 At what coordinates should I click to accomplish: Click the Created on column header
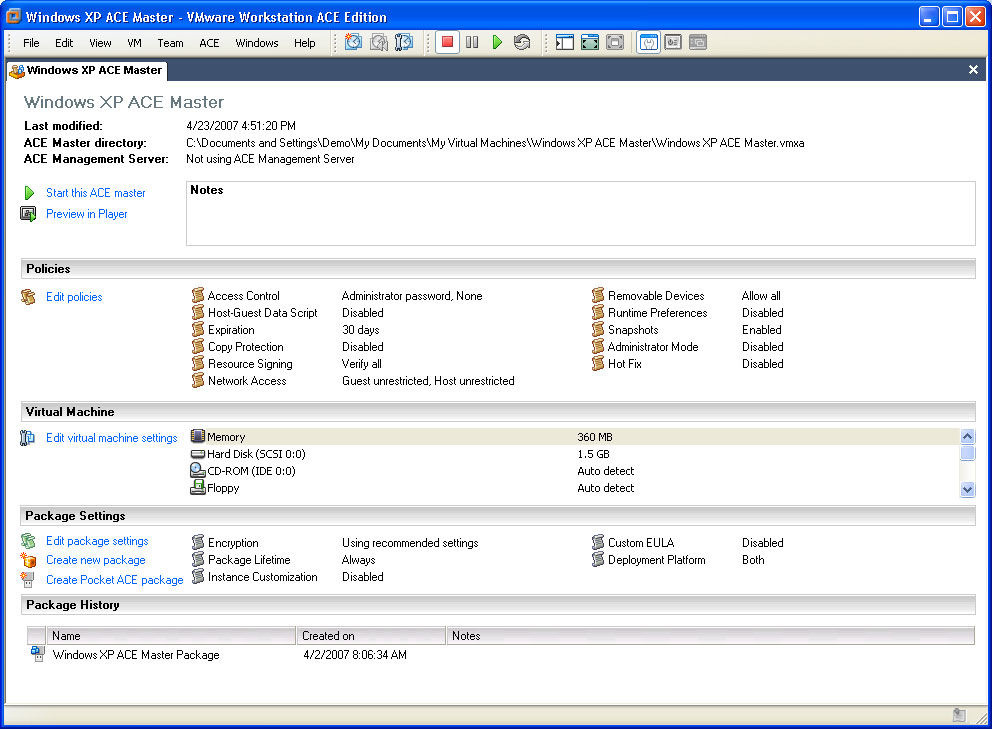tap(370, 636)
